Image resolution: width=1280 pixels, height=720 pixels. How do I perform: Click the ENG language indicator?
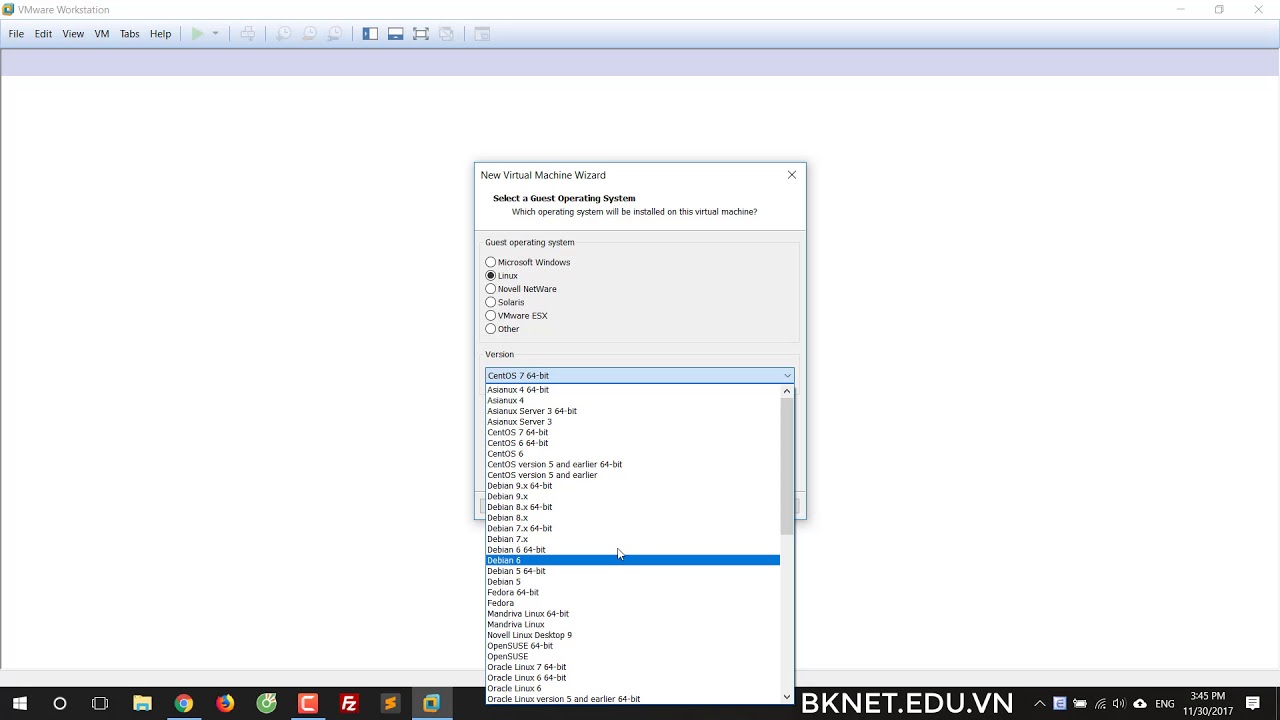pyautogui.click(x=1164, y=704)
